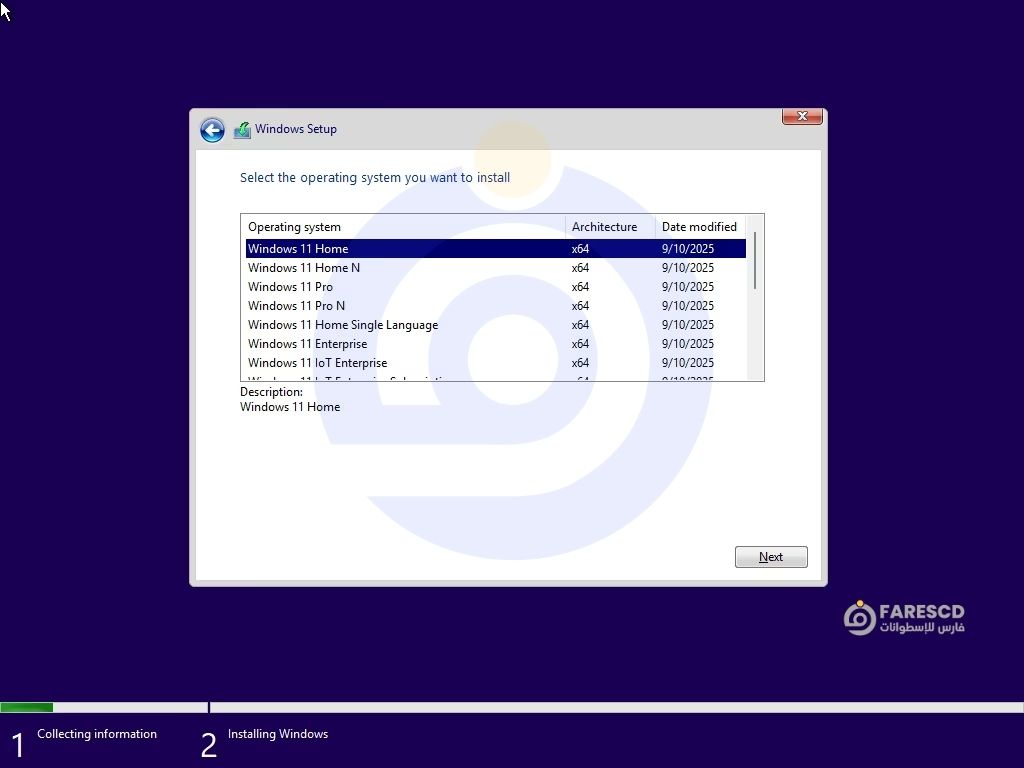Click the FARESCD watermark logo
Viewport: 1024px width, 768px height.
click(904, 618)
